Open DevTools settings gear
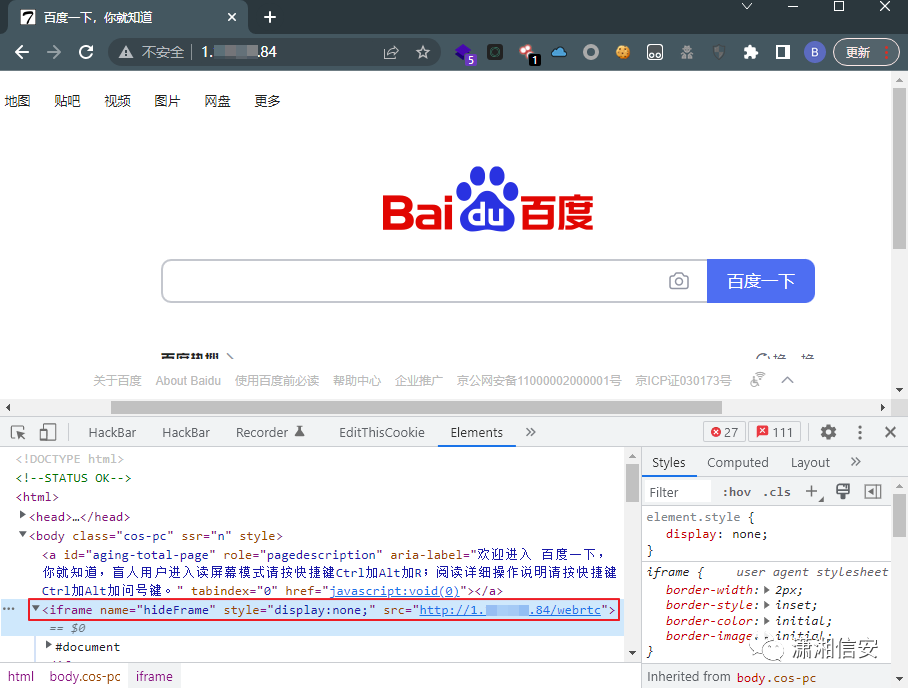Screen dimensions: 908x688 (x=829, y=432)
